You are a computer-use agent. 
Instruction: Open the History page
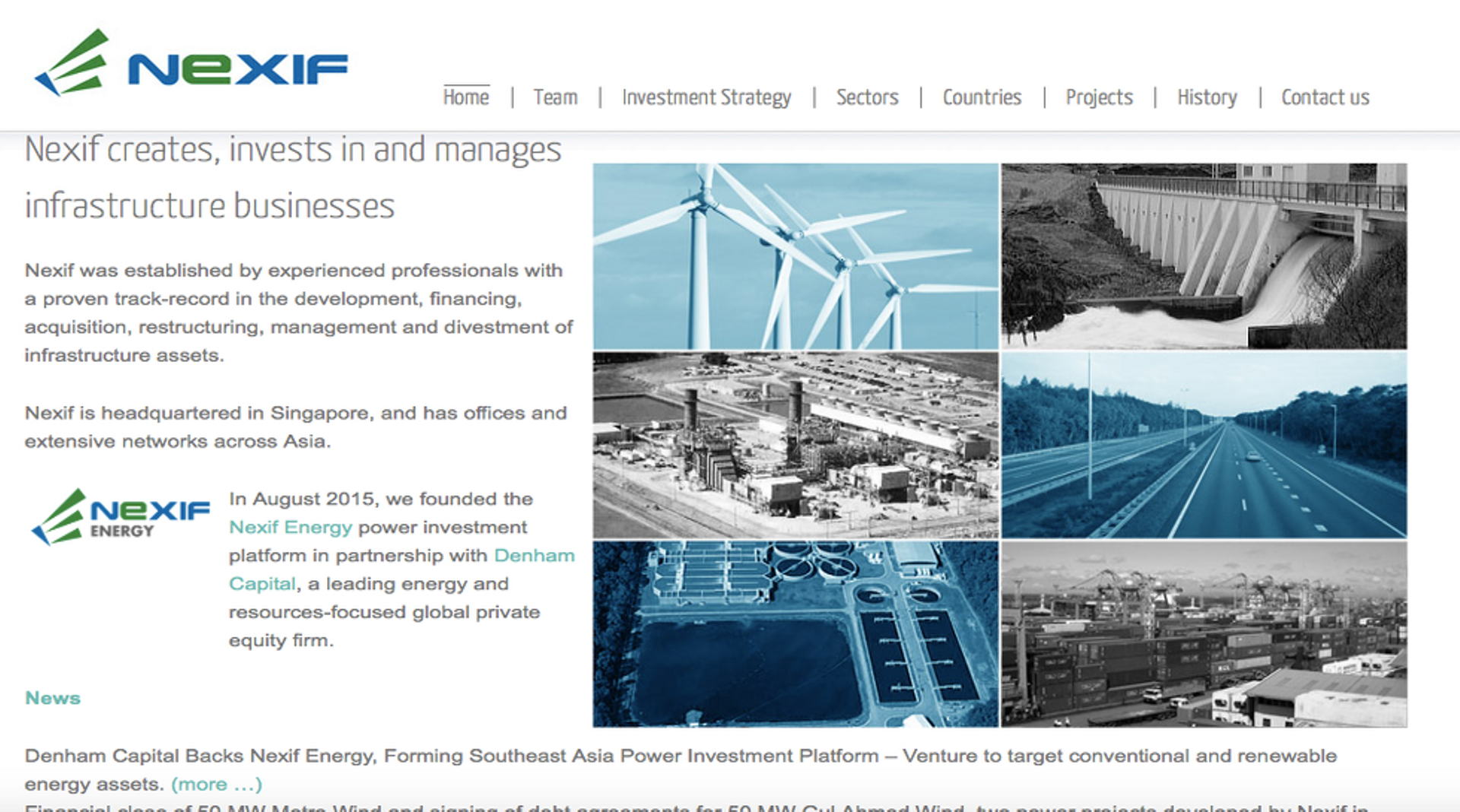click(x=1207, y=97)
